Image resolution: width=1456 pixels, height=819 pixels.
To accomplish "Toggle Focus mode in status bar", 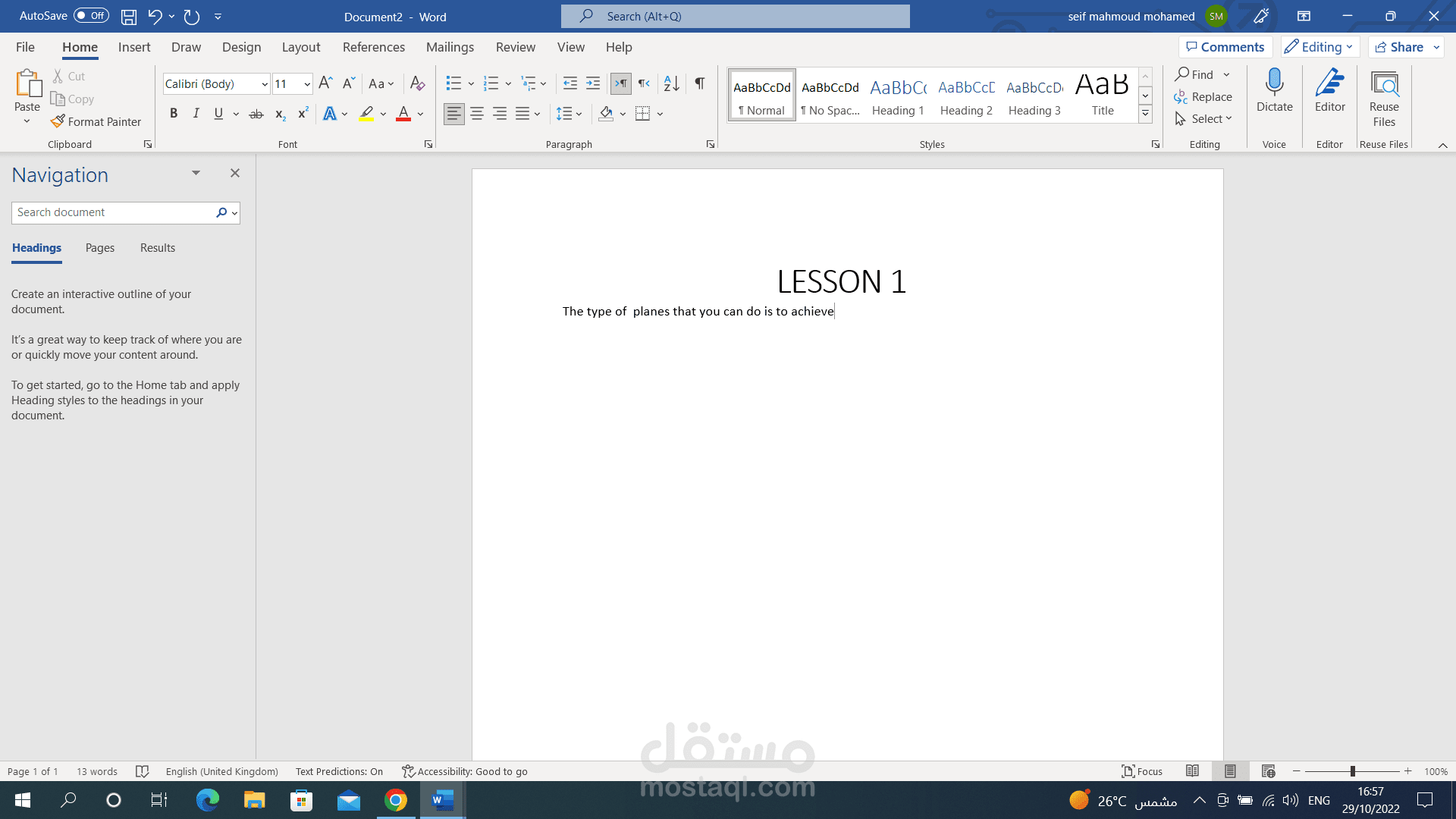I will (x=1142, y=771).
